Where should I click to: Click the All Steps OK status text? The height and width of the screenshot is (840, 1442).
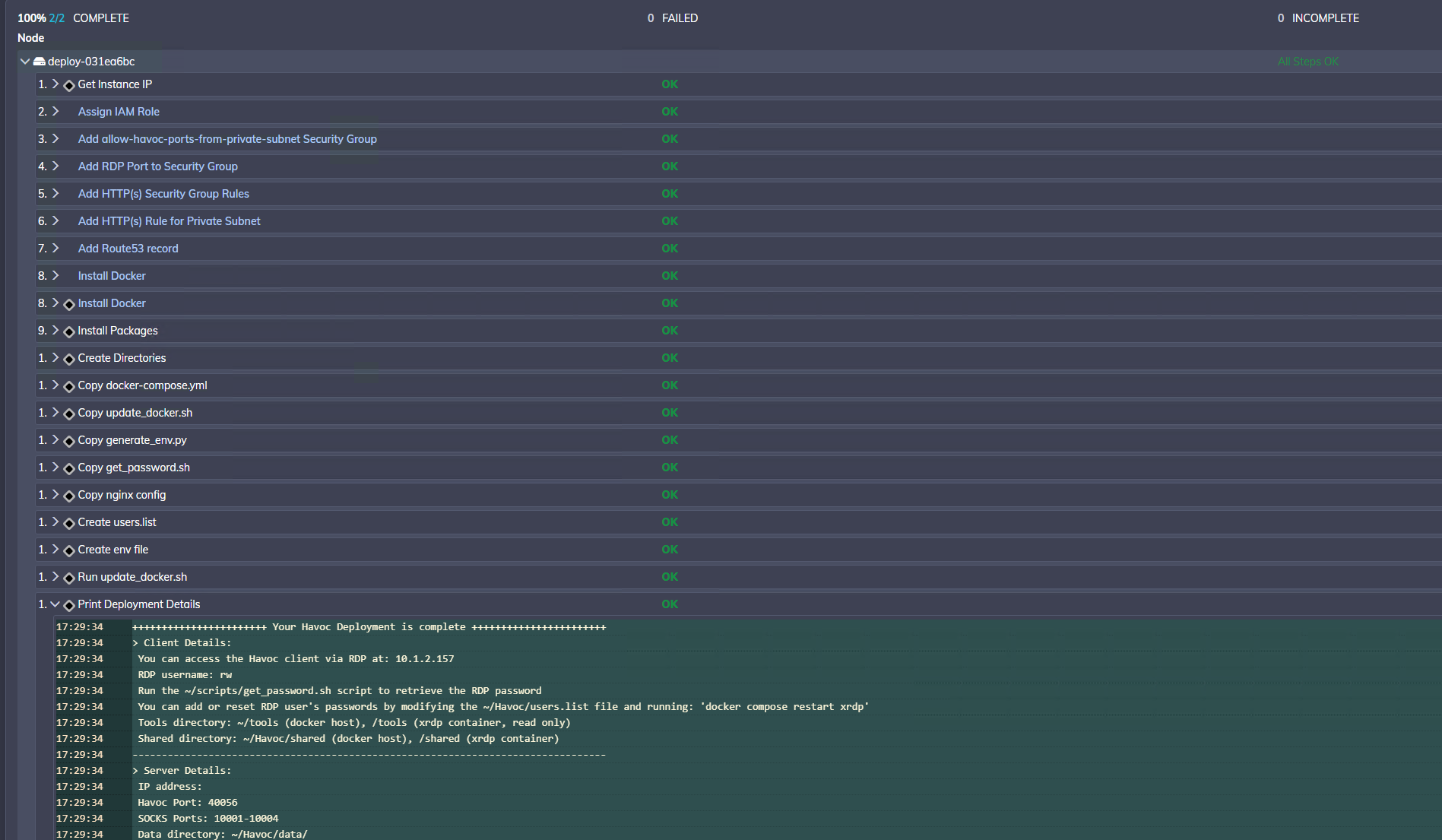click(1307, 62)
